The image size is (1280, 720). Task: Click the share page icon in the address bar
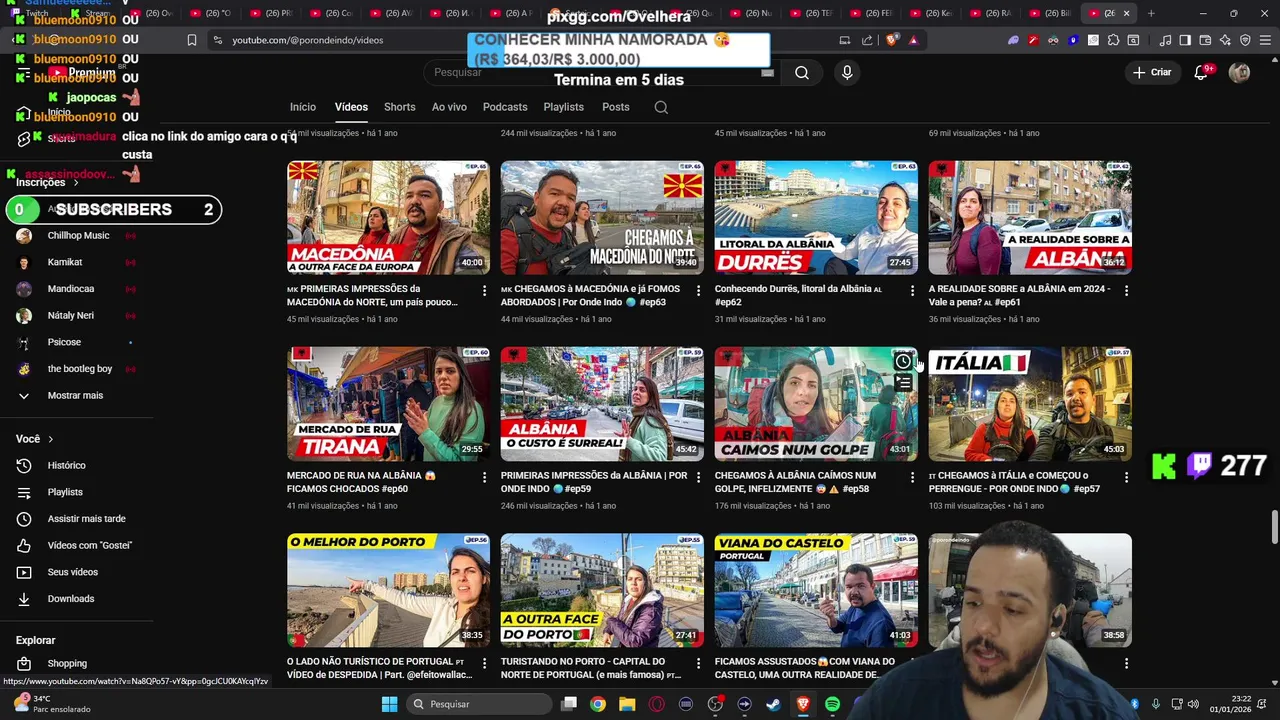click(867, 40)
